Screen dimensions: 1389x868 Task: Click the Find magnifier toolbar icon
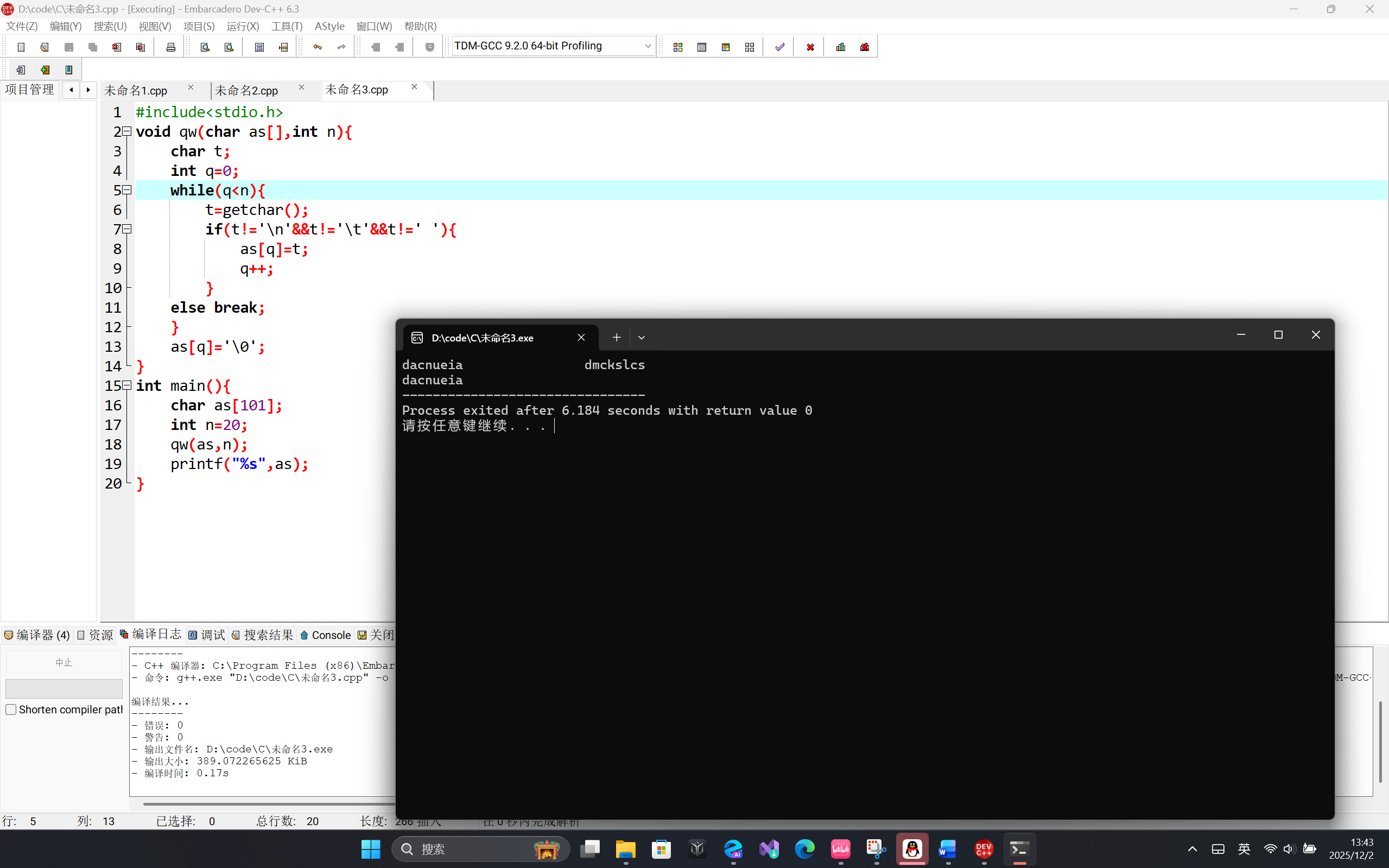pyautogui.click(x=205, y=47)
